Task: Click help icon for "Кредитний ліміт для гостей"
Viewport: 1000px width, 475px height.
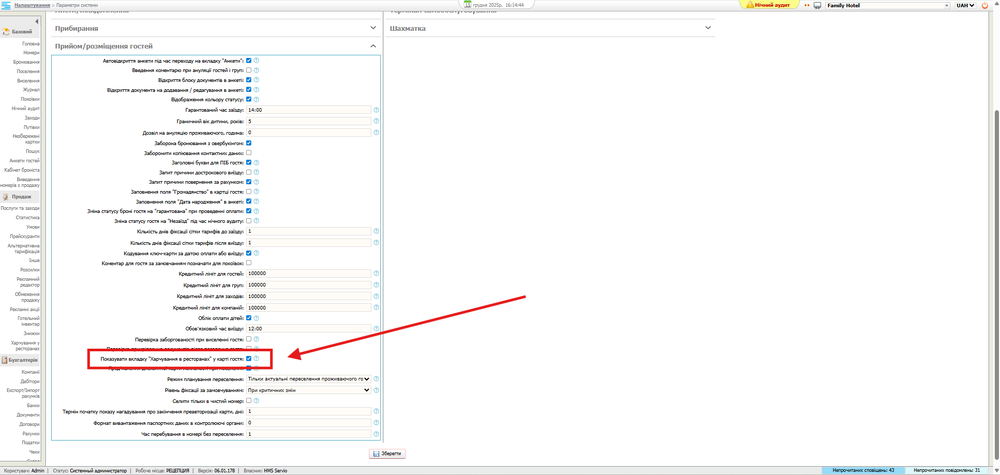Action: (376, 273)
